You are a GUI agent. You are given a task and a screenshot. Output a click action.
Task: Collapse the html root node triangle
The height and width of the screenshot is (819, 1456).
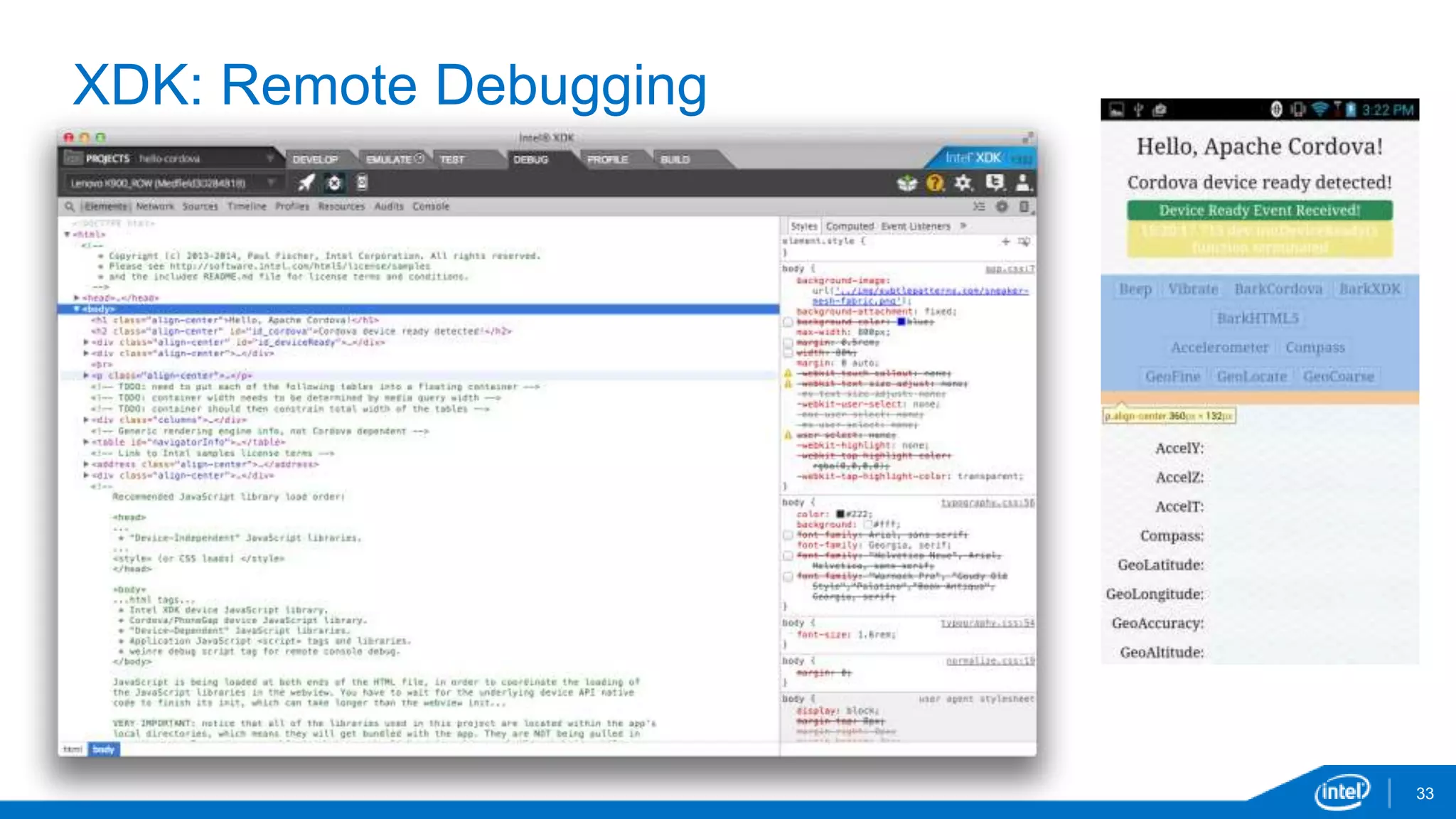pos(68,234)
